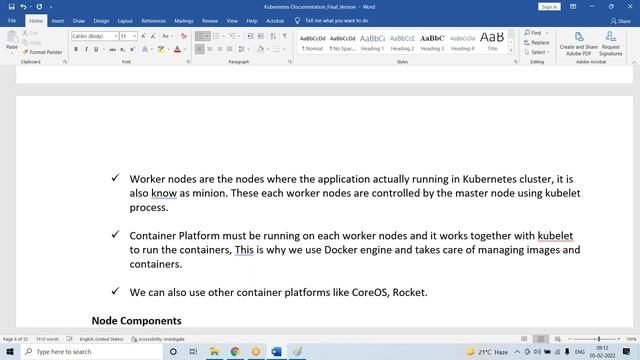Apply the red font color

pyautogui.click(x=177, y=49)
